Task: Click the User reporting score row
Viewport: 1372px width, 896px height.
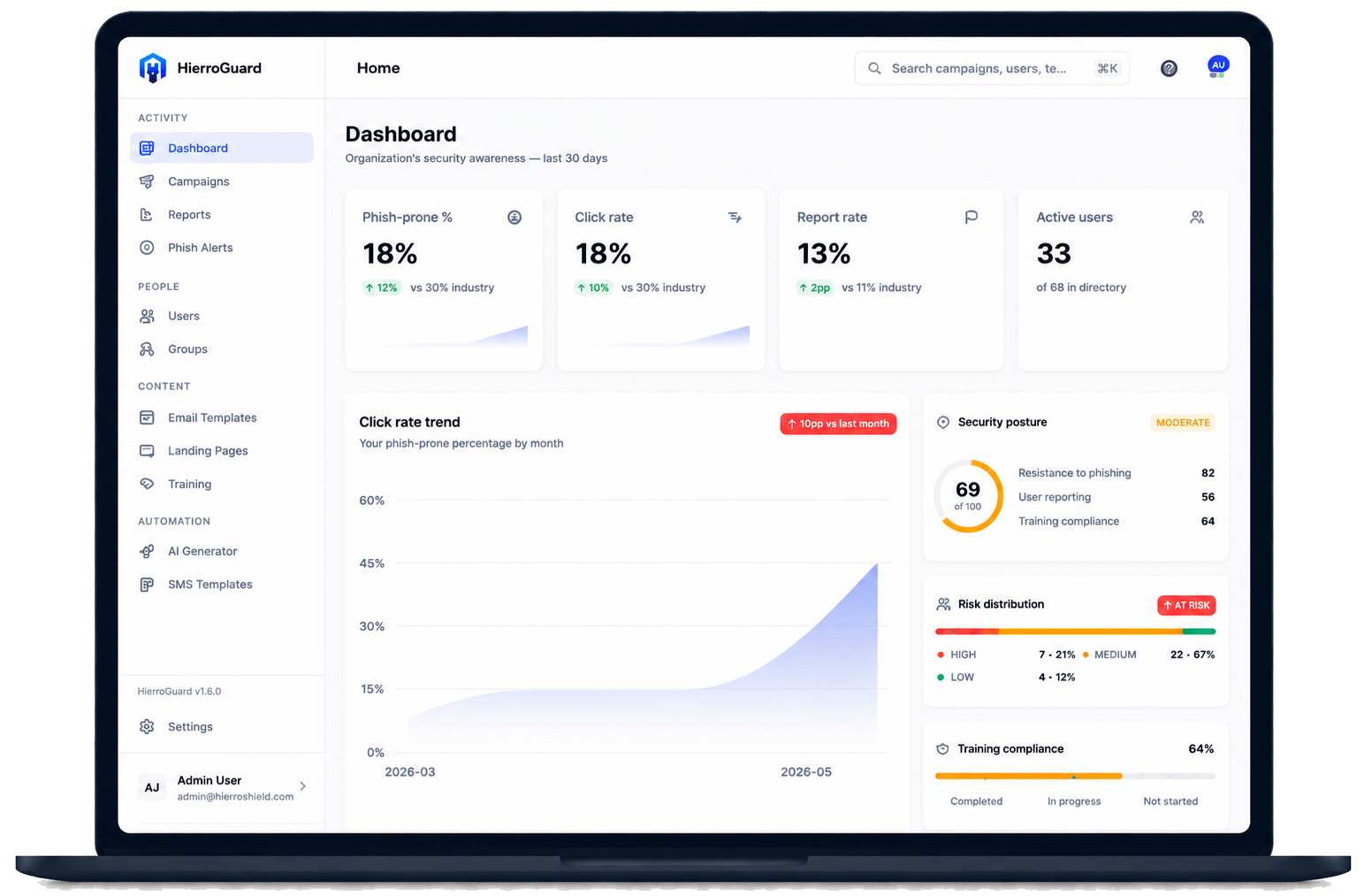Action: coord(1117,497)
